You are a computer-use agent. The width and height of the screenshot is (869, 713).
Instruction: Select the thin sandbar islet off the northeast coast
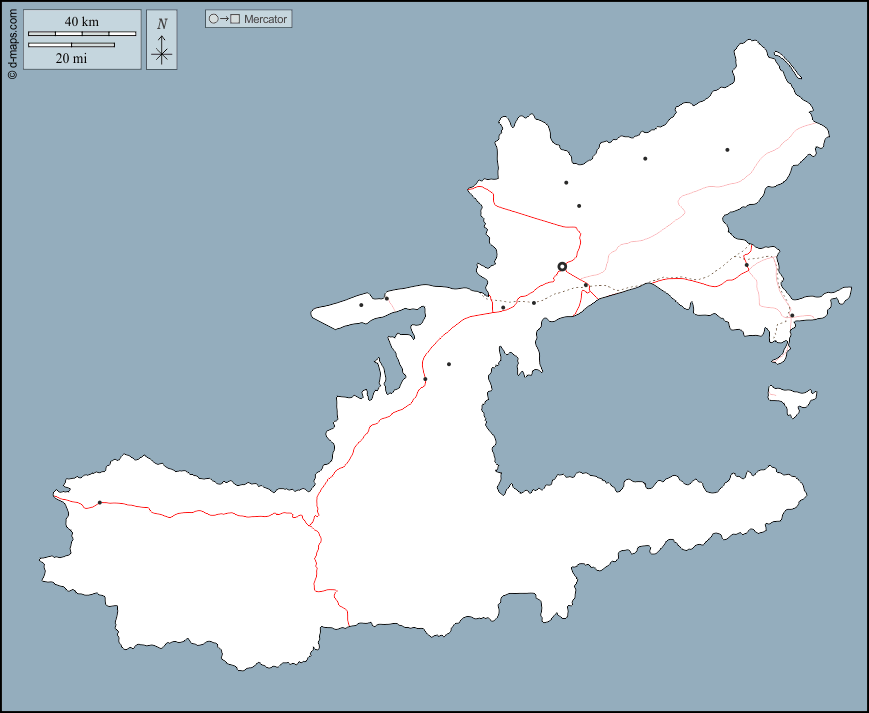pos(788,64)
